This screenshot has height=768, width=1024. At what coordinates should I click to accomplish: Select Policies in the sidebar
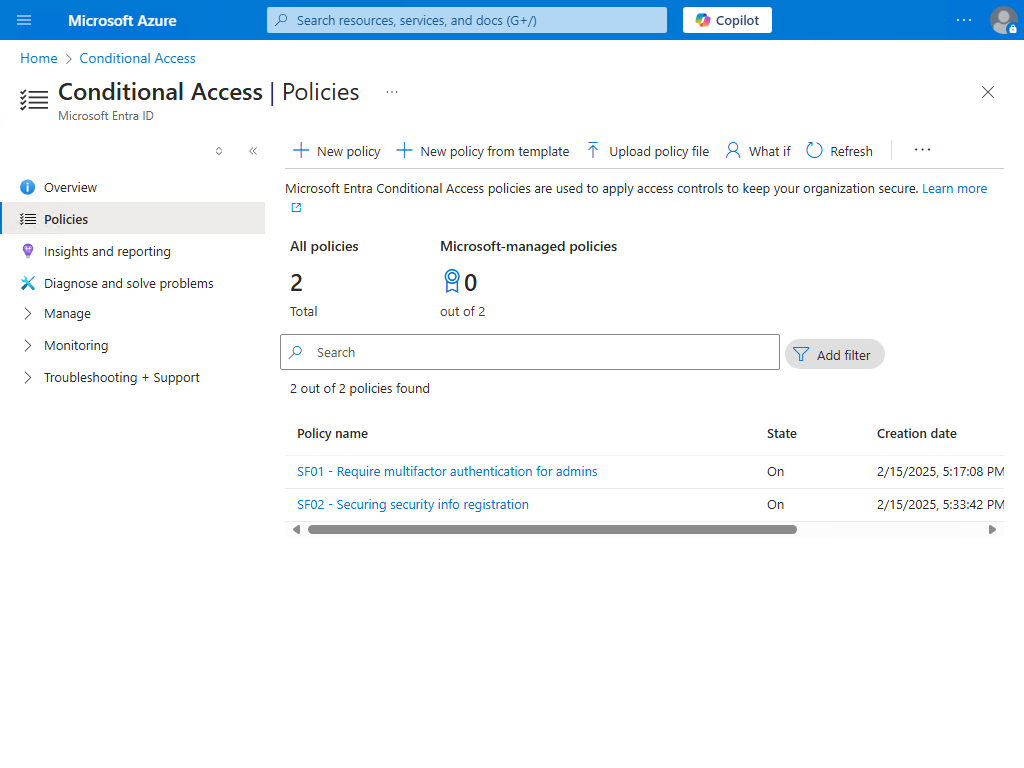point(133,219)
